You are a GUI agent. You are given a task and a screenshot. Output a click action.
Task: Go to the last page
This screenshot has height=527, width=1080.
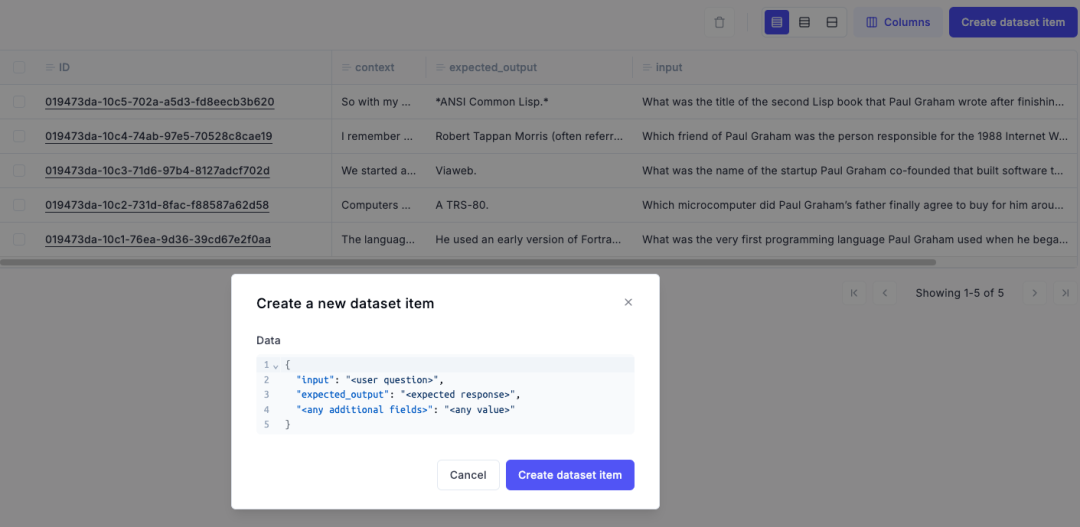(1065, 293)
